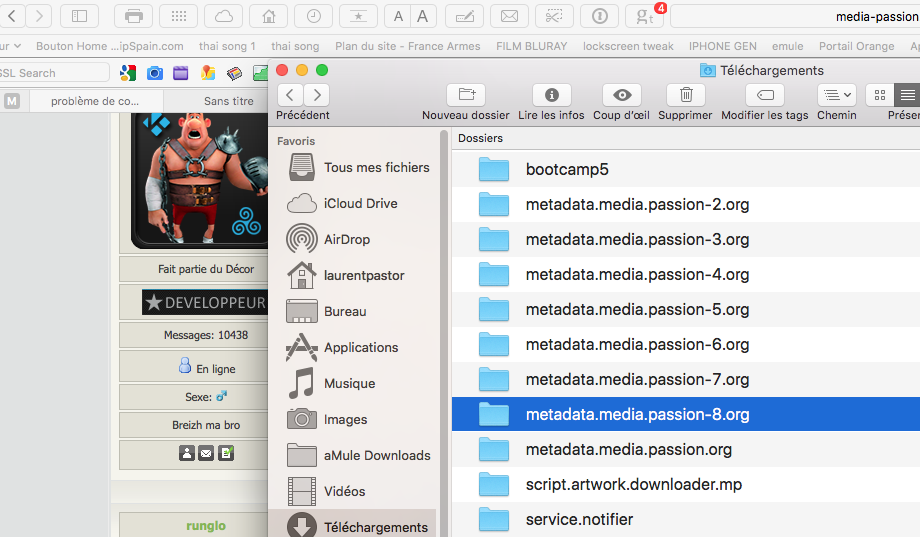Click Safari's home page icon
Image resolution: width=920 pixels, height=537 pixels.
click(x=268, y=16)
